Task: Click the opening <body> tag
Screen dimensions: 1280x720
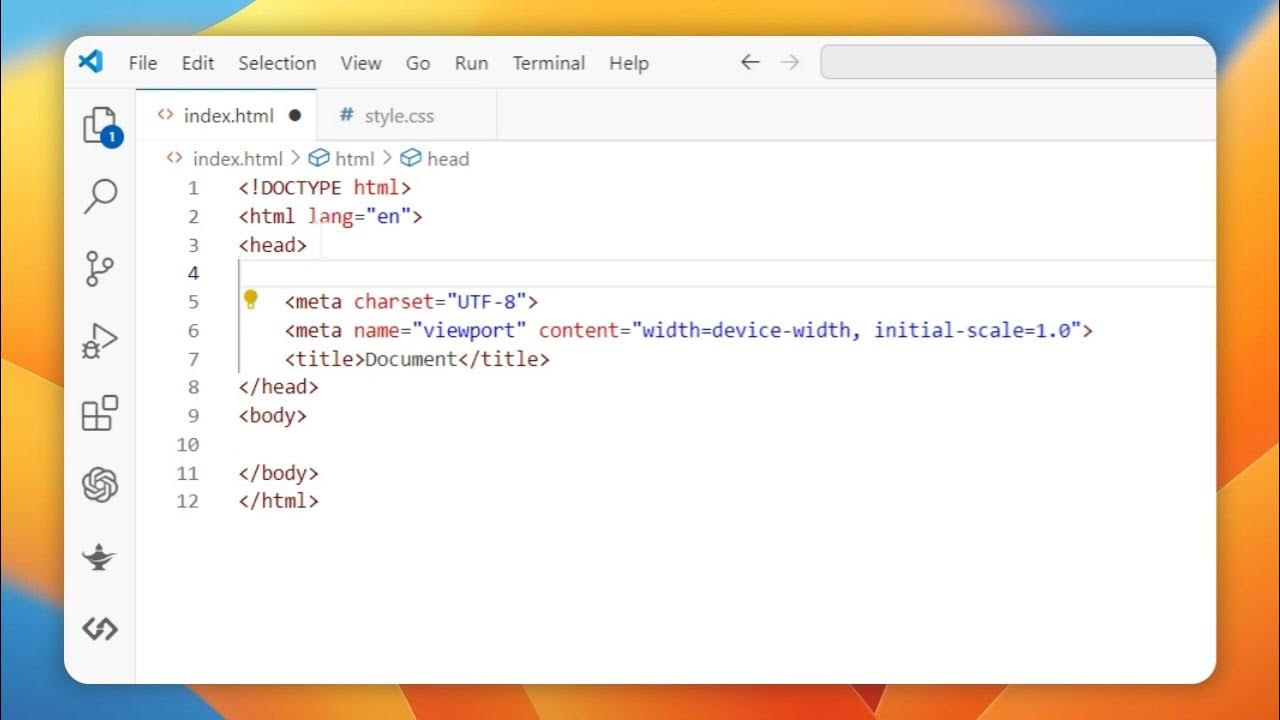Action: [x=273, y=415]
